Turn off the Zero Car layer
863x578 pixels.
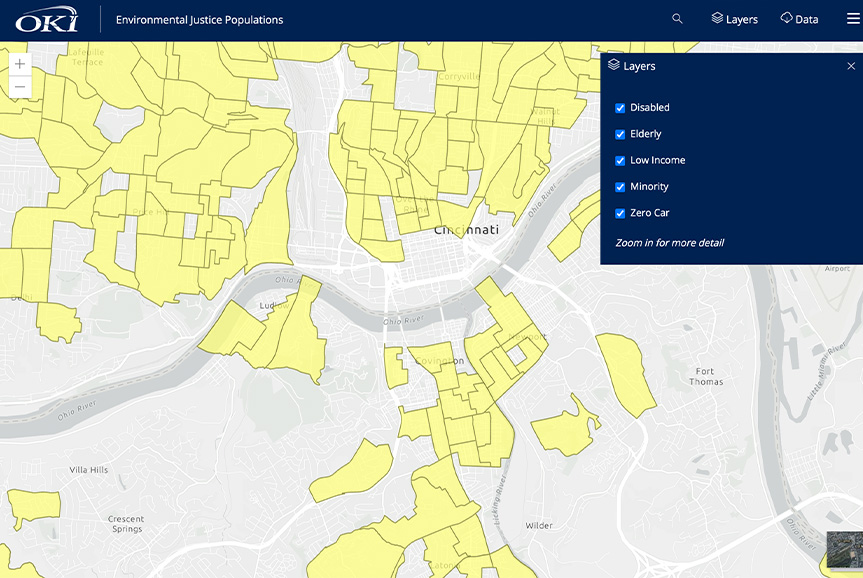[x=619, y=213]
